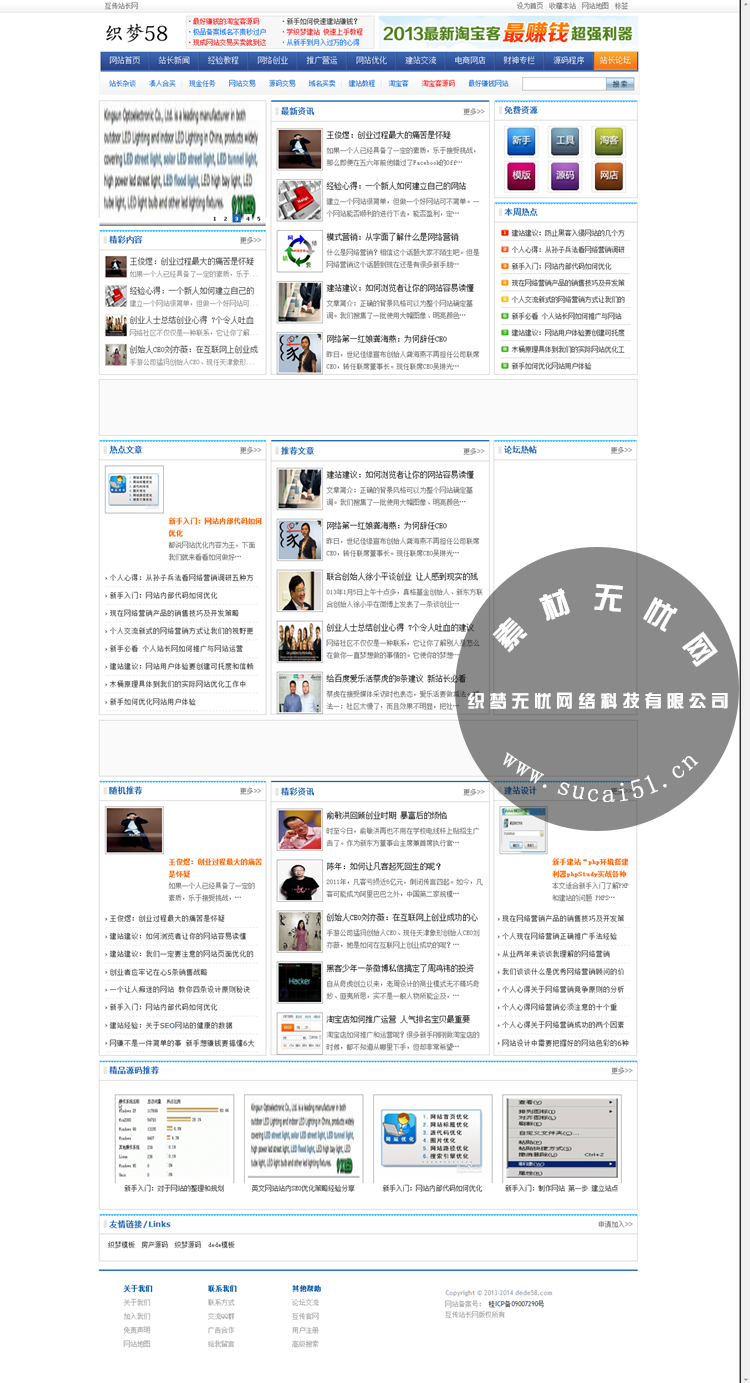Click the 现金任务 sub-navigation link

click(202, 84)
